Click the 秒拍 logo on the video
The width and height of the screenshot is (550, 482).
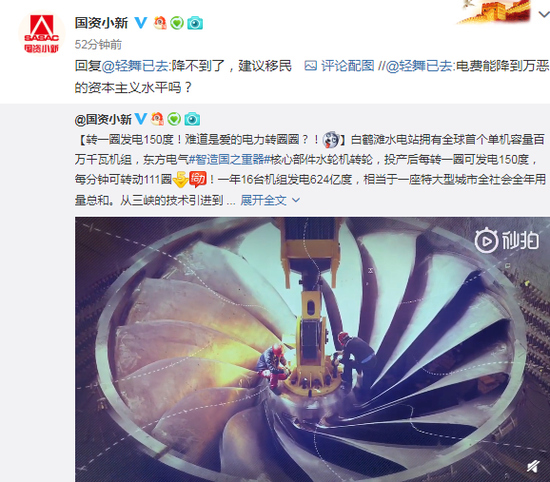point(507,241)
